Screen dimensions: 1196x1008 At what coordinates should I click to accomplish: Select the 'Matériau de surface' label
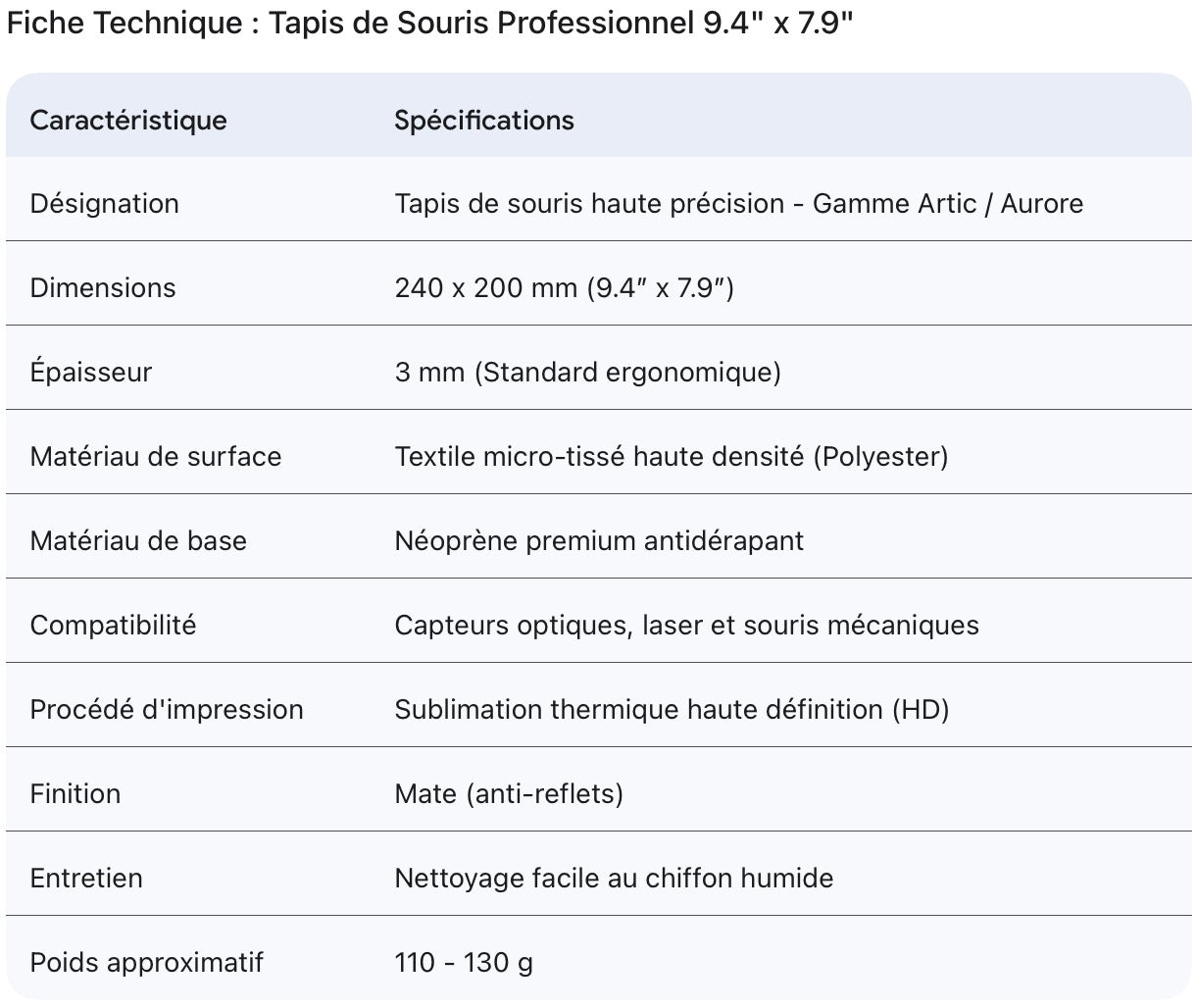(x=156, y=457)
